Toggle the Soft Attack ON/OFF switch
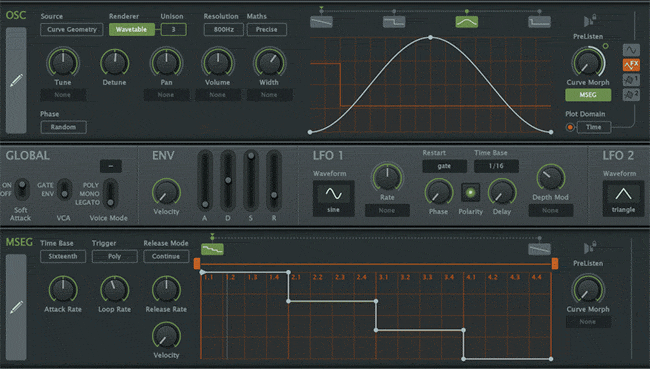The image size is (650, 369). [22, 189]
